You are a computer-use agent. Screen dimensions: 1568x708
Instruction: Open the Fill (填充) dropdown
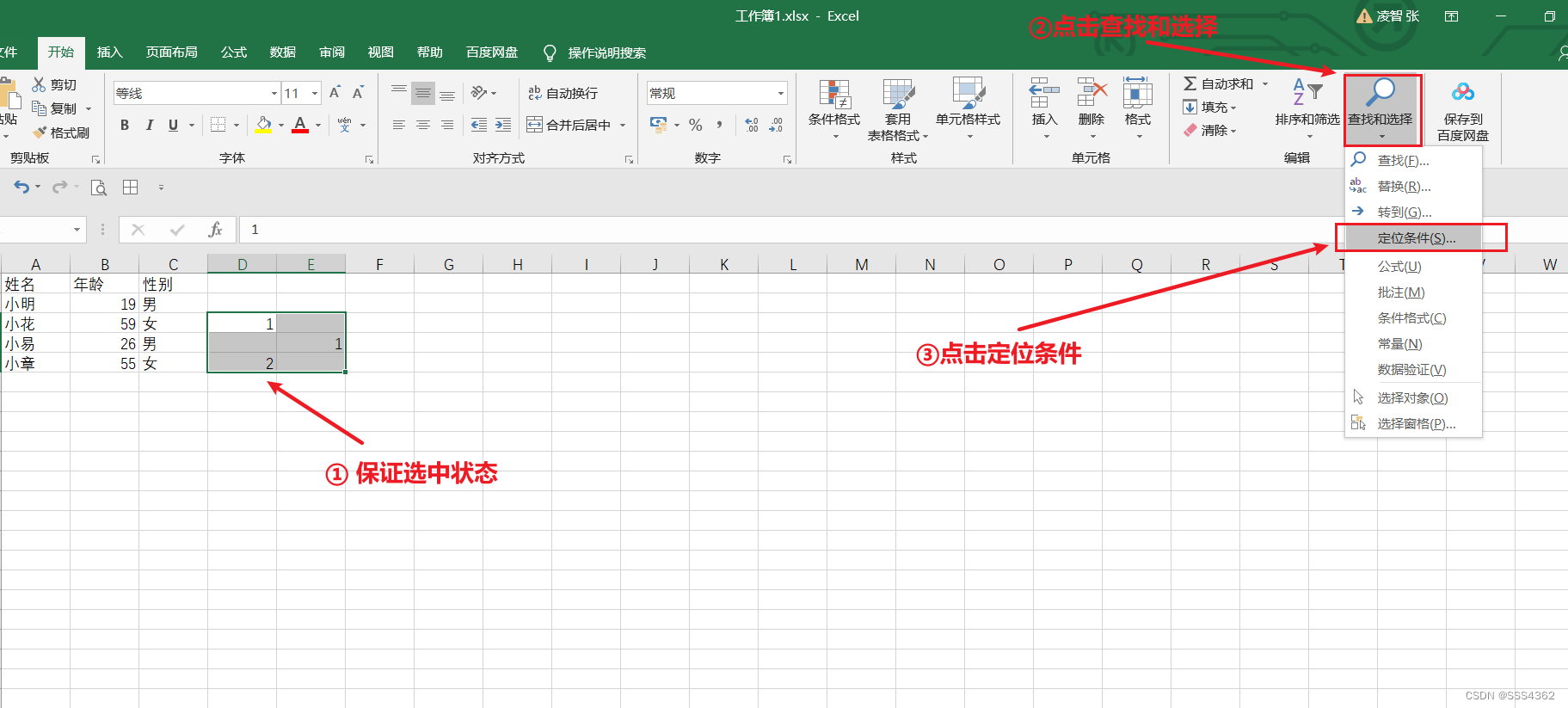pyautogui.click(x=1209, y=107)
